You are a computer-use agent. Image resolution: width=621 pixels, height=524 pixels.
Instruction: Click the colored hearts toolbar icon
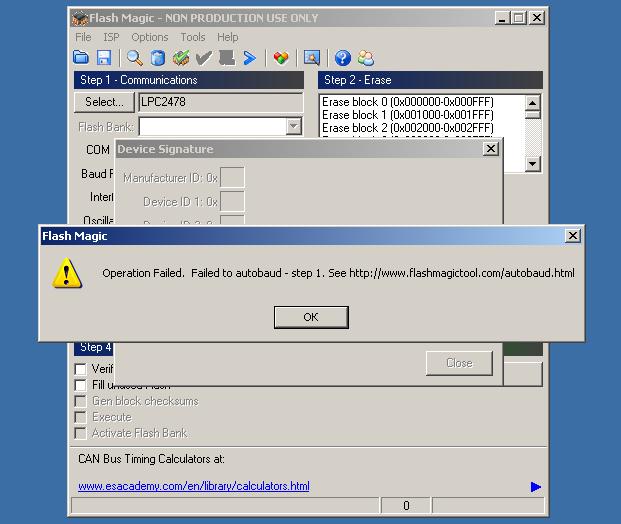tap(281, 58)
